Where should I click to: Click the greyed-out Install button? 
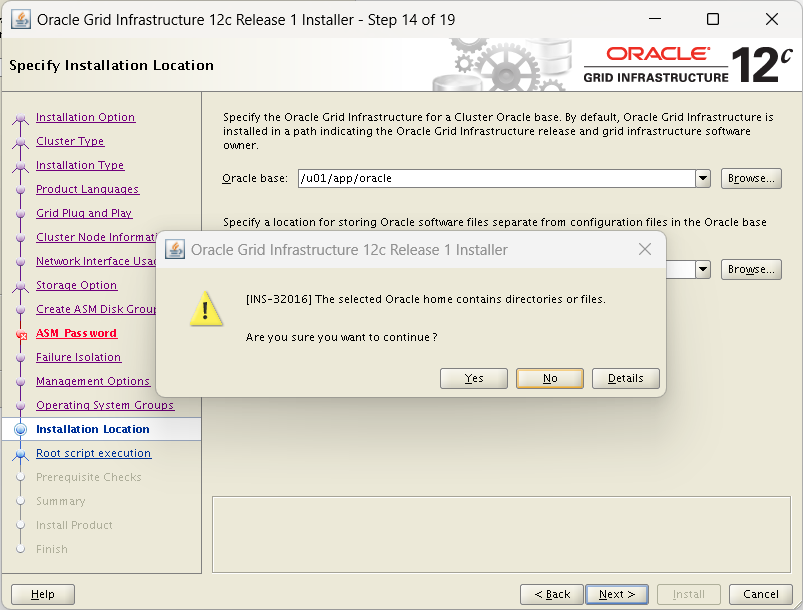point(688,594)
